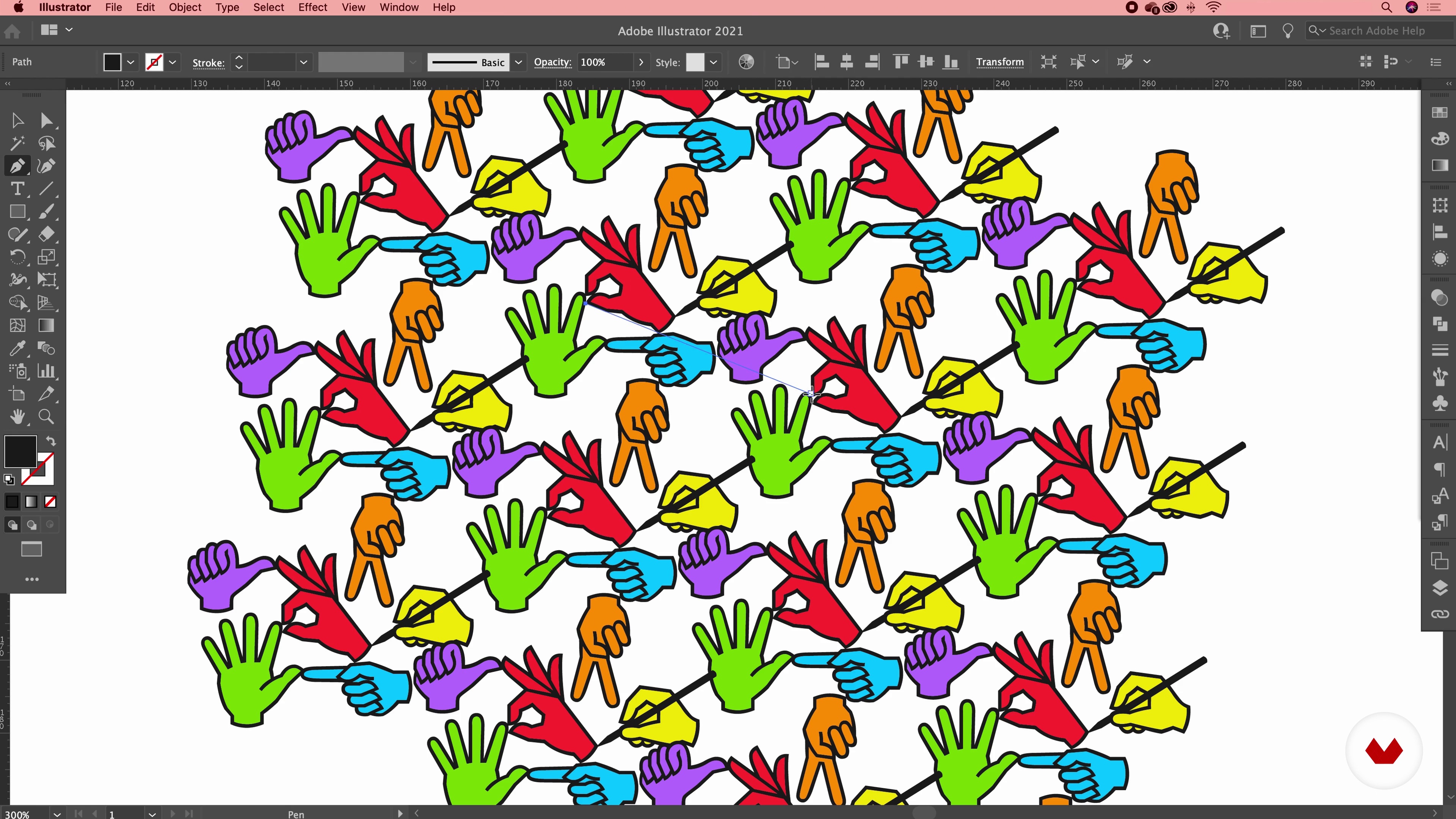Open the Transform panel link
1456x819 pixels.
click(x=999, y=62)
